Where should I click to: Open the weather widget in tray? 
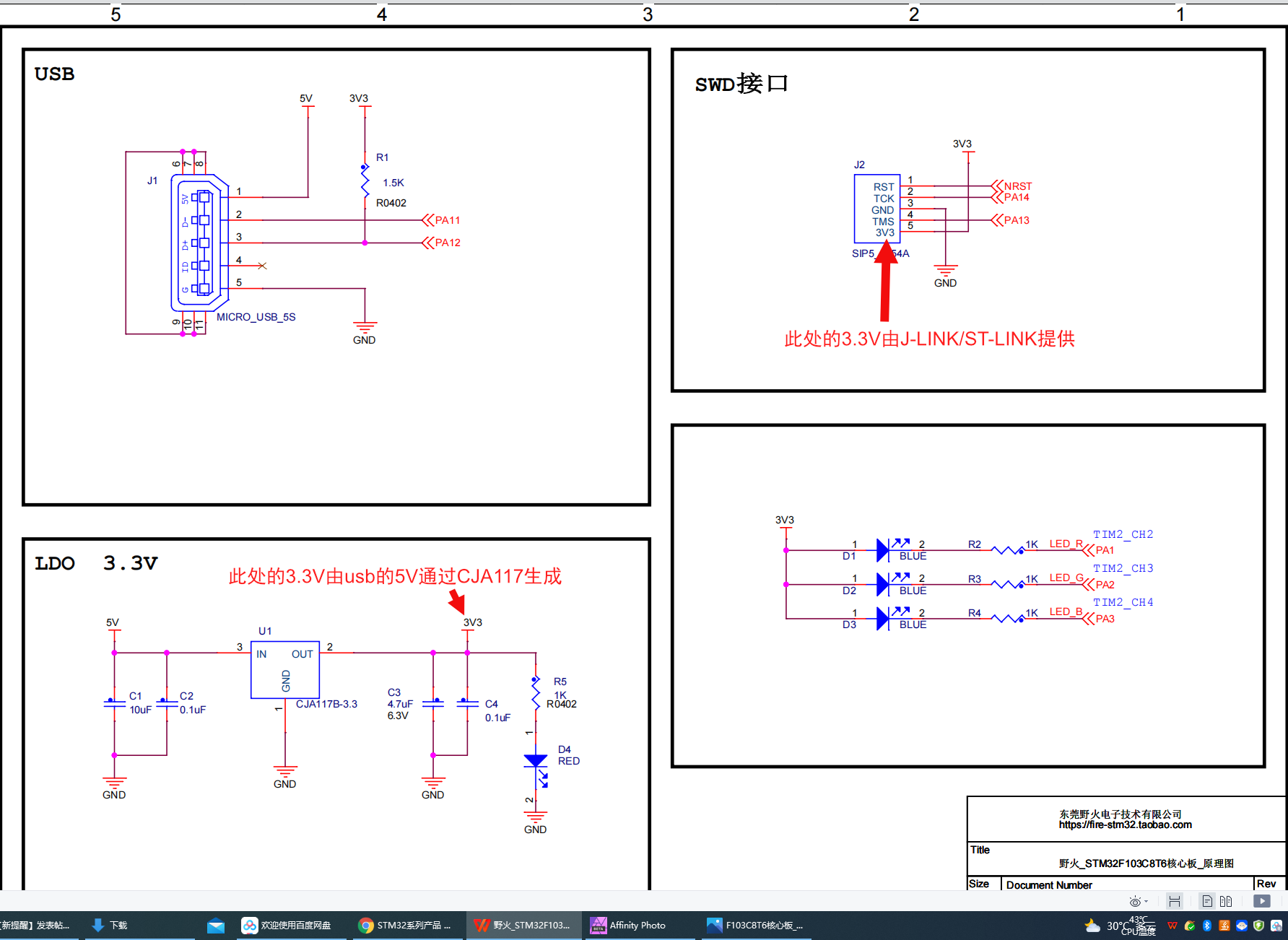[x=1119, y=926]
